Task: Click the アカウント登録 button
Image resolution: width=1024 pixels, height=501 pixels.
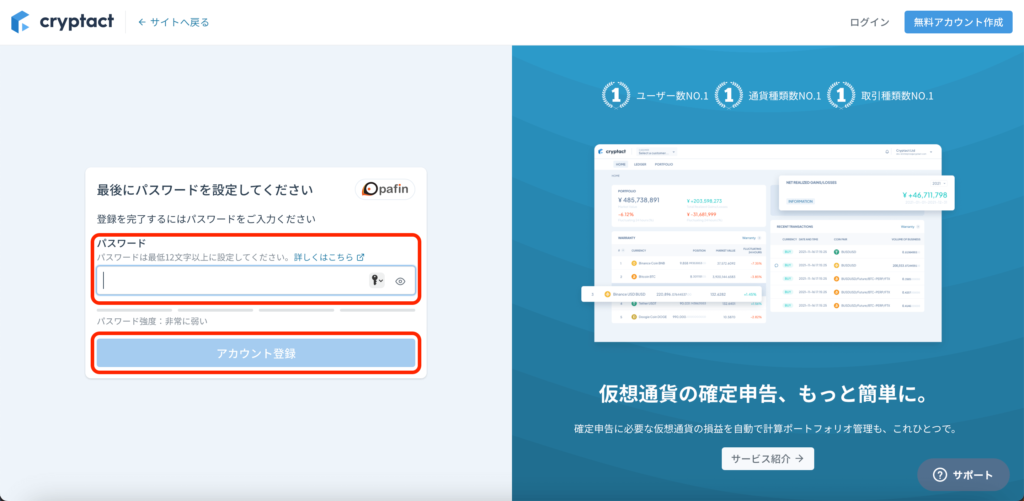Action: point(256,353)
